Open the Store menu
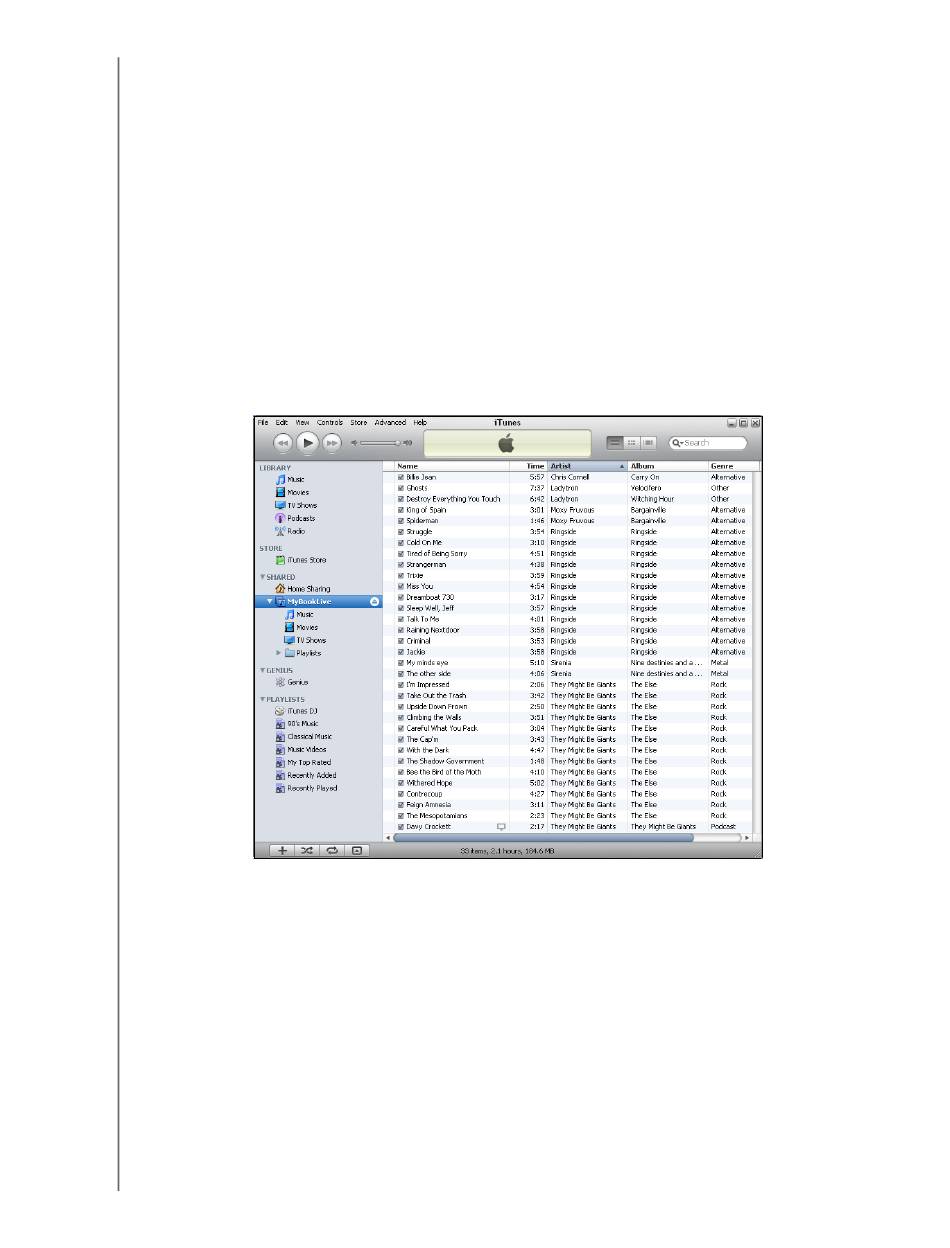 [x=358, y=423]
